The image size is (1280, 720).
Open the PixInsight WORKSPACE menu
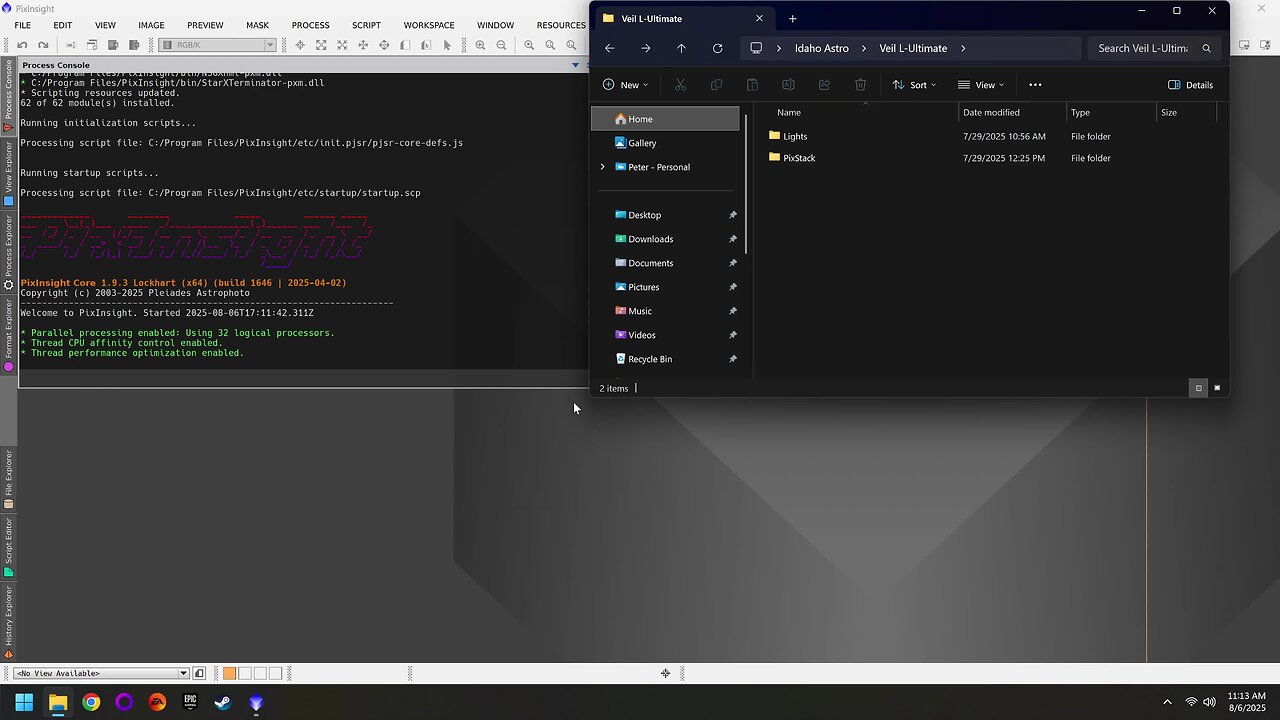(x=429, y=25)
